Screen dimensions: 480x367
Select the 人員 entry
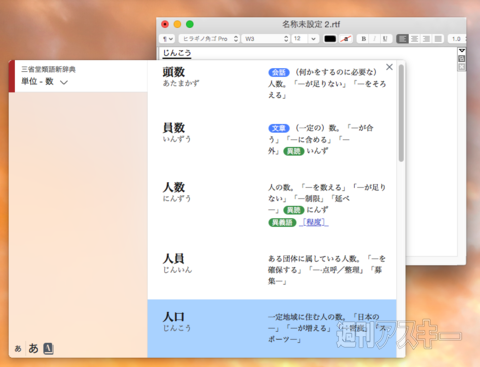(272, 268)
